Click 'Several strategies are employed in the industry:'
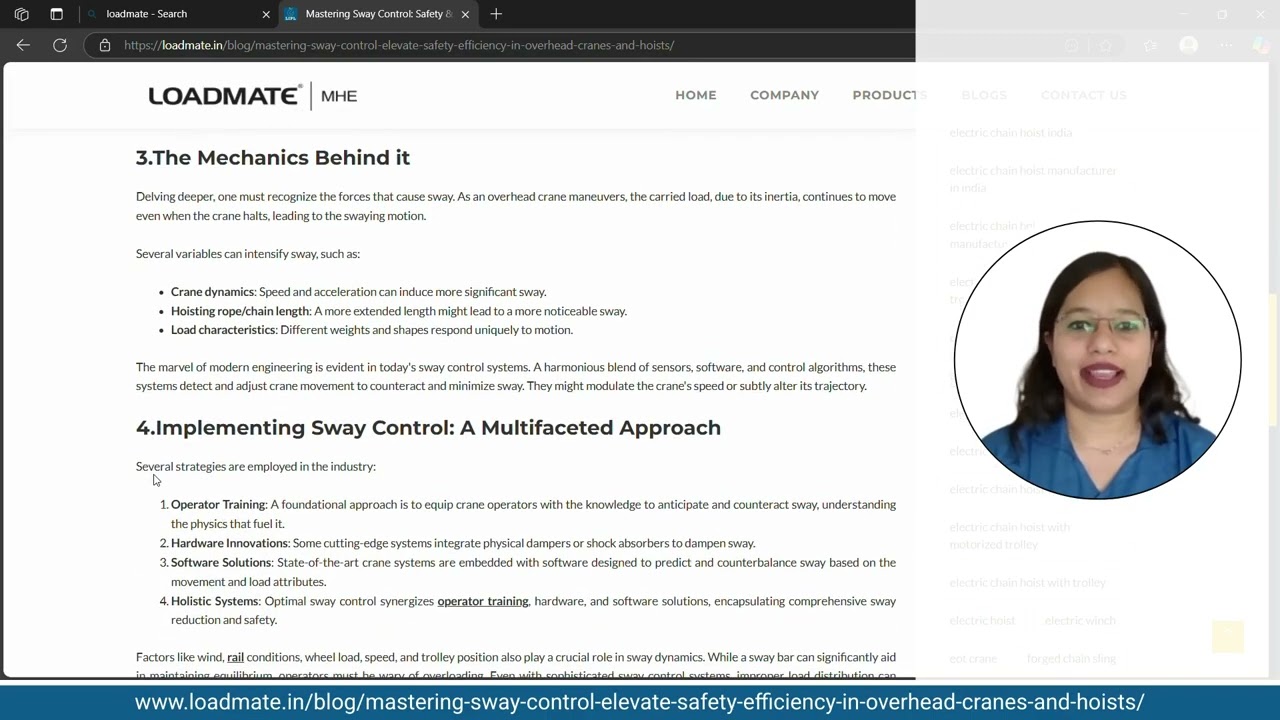The image size is (1280, 720). coord(256,466)
